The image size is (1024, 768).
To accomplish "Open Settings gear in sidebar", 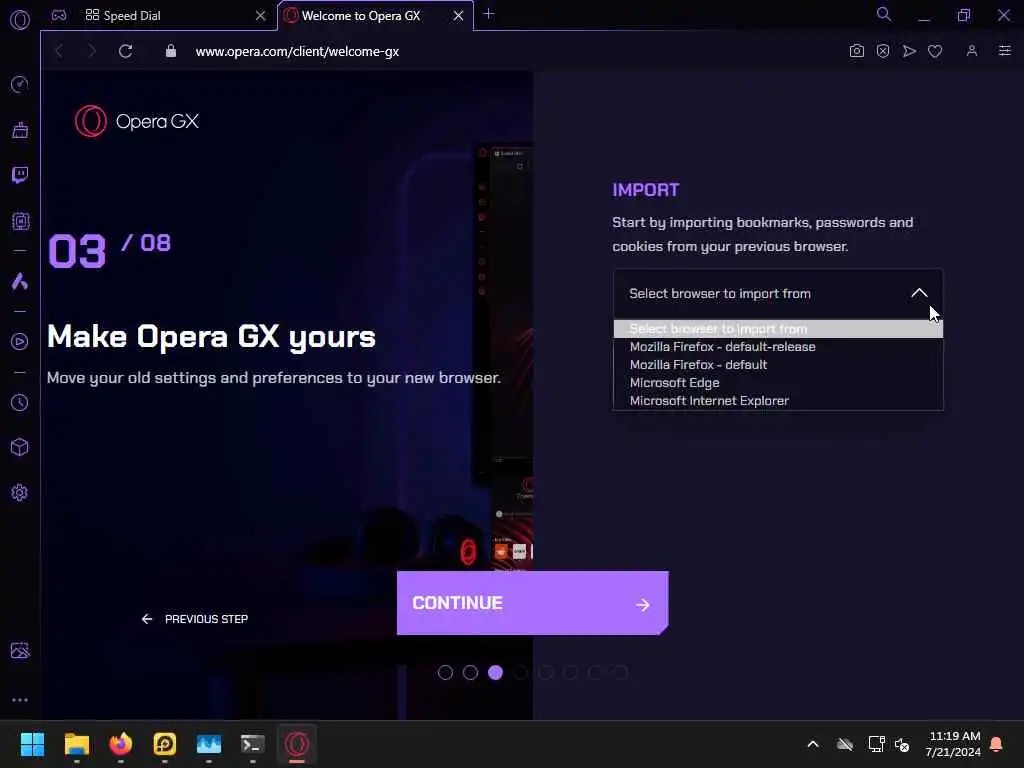I will pyautogui.click(x=20, y=492).
